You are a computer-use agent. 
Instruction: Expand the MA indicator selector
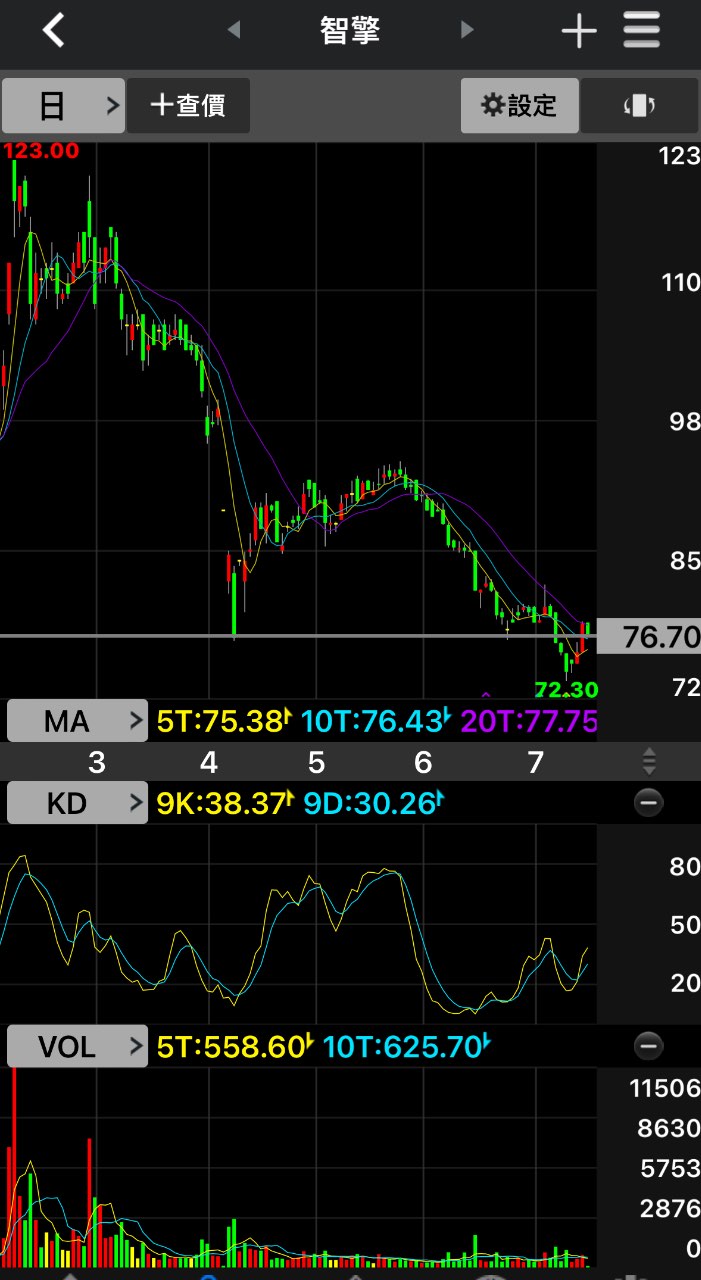78,721
